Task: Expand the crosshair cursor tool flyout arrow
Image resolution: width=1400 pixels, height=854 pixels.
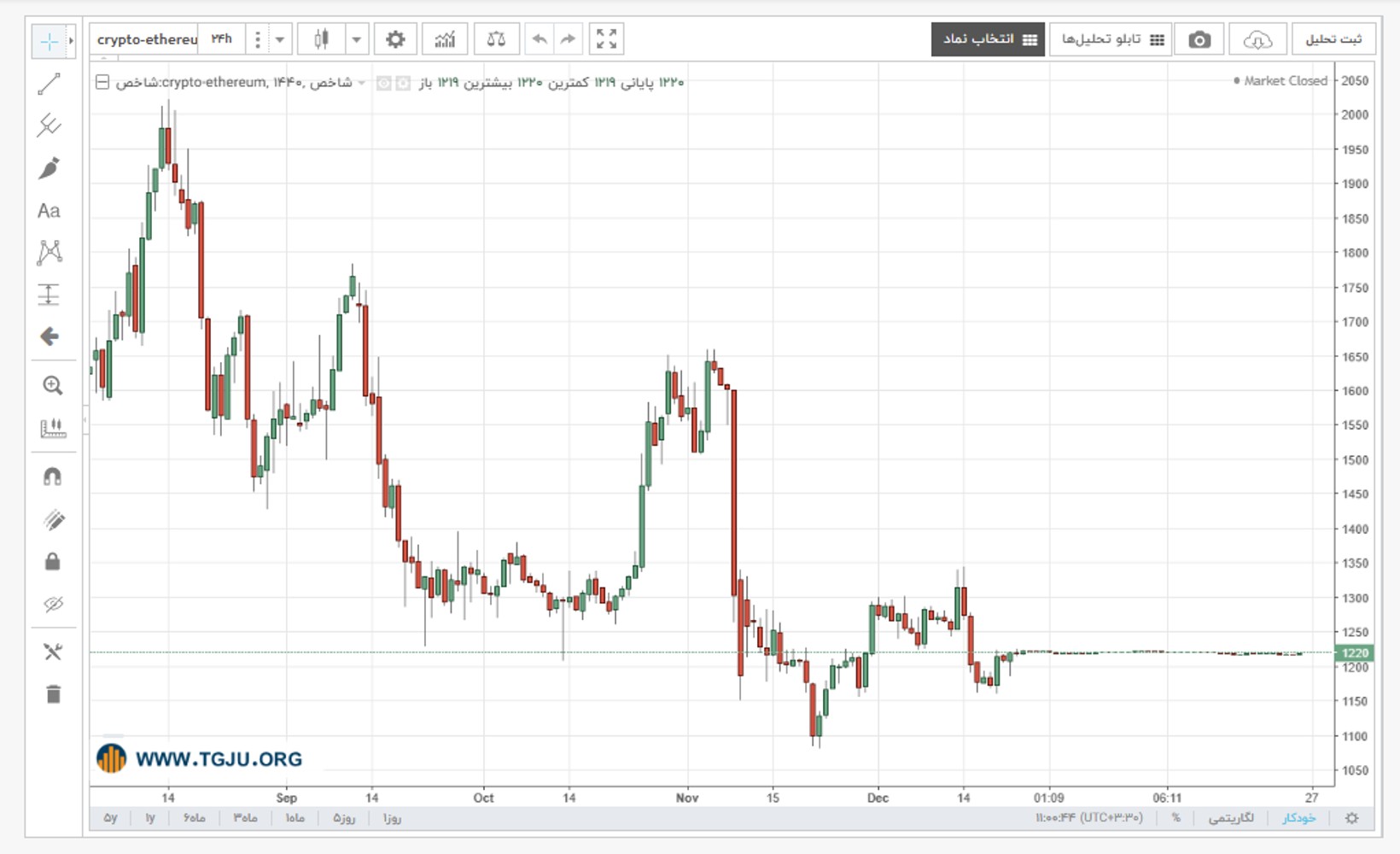Action: tap(71, 41)
